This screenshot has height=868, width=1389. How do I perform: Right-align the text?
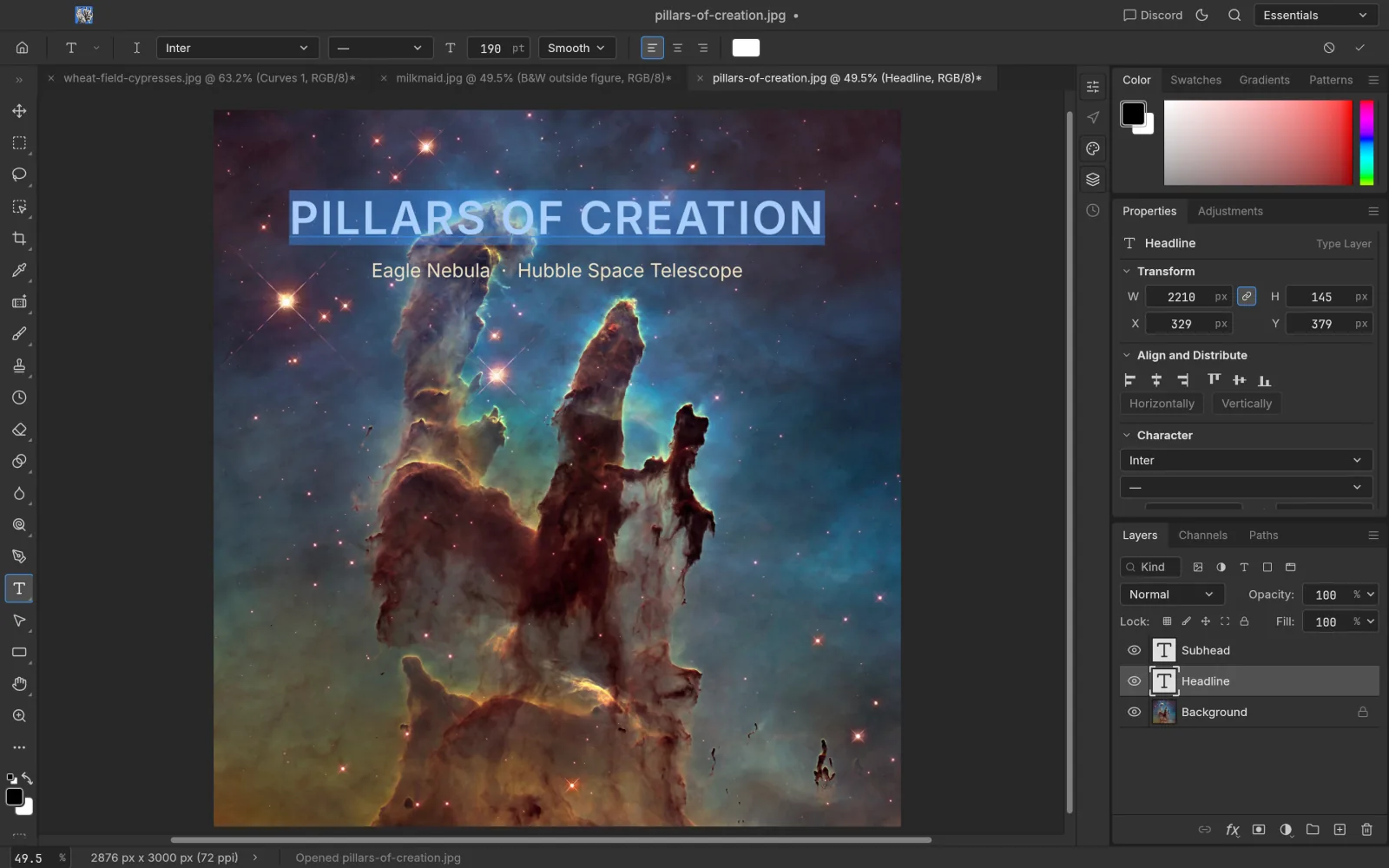(x=703, y=48)
